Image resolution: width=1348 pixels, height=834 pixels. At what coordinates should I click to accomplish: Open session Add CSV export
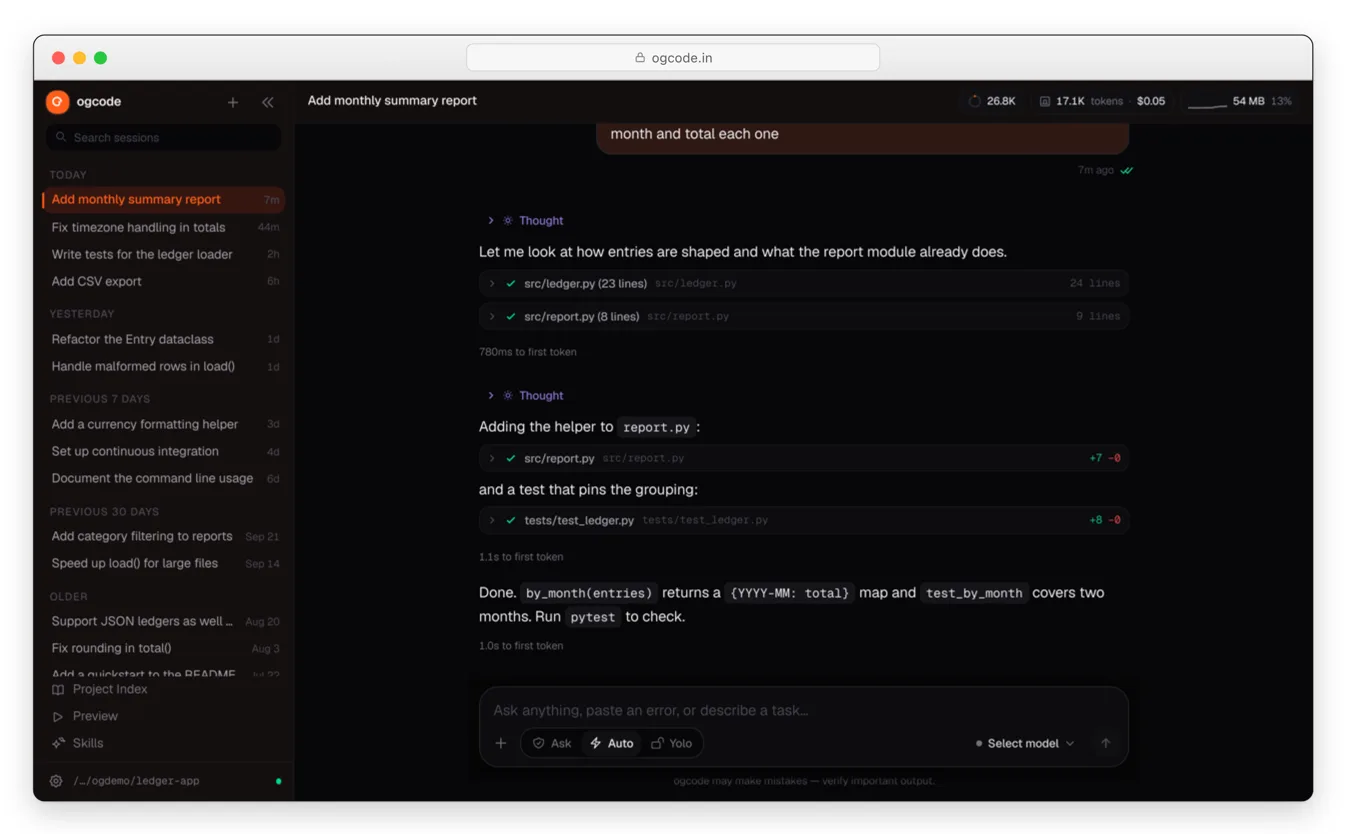[164, 281]
